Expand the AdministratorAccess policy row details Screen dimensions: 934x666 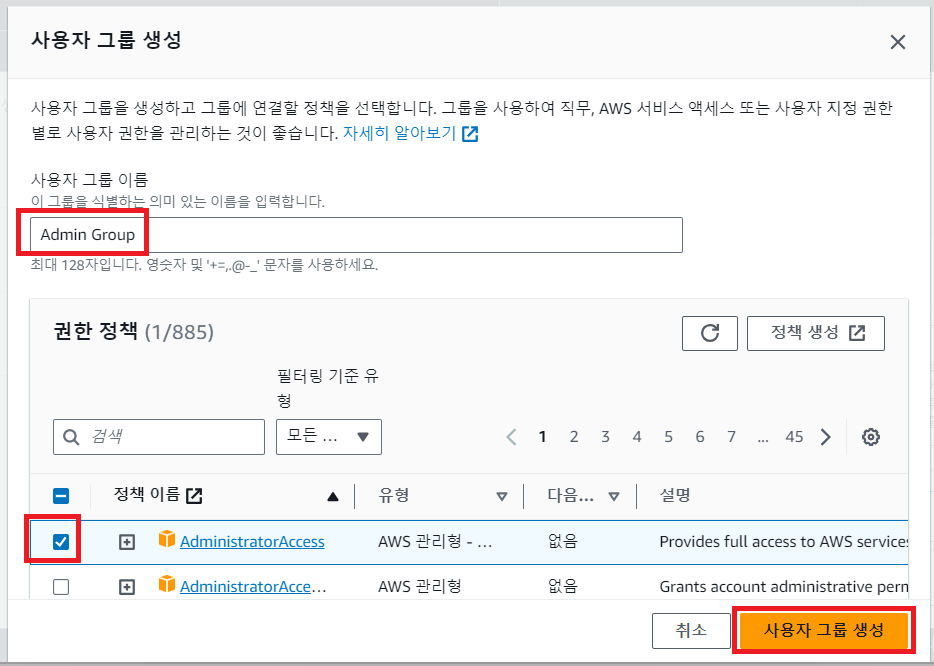coord(126,542)
